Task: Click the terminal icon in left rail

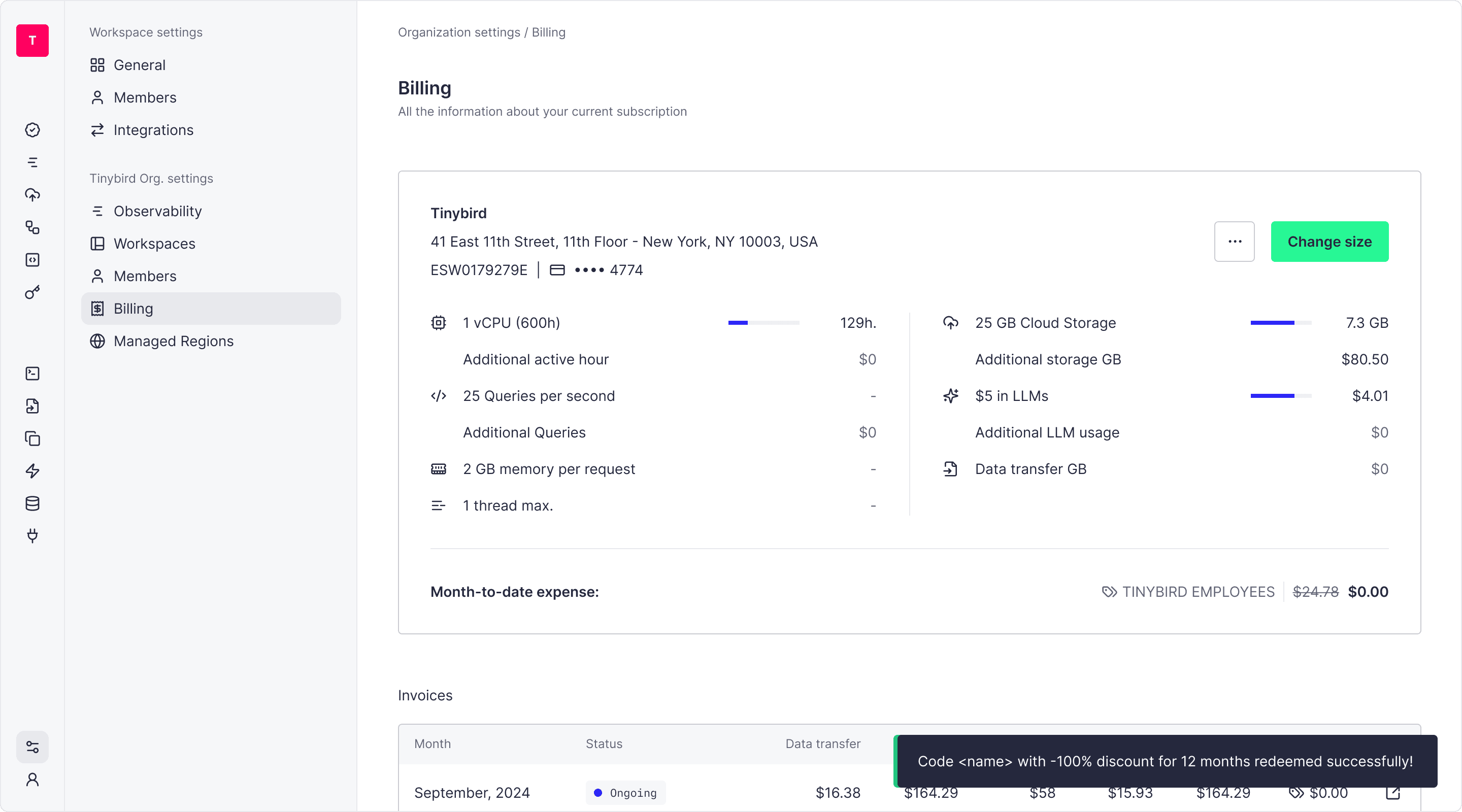Action: tap(32, 374)
